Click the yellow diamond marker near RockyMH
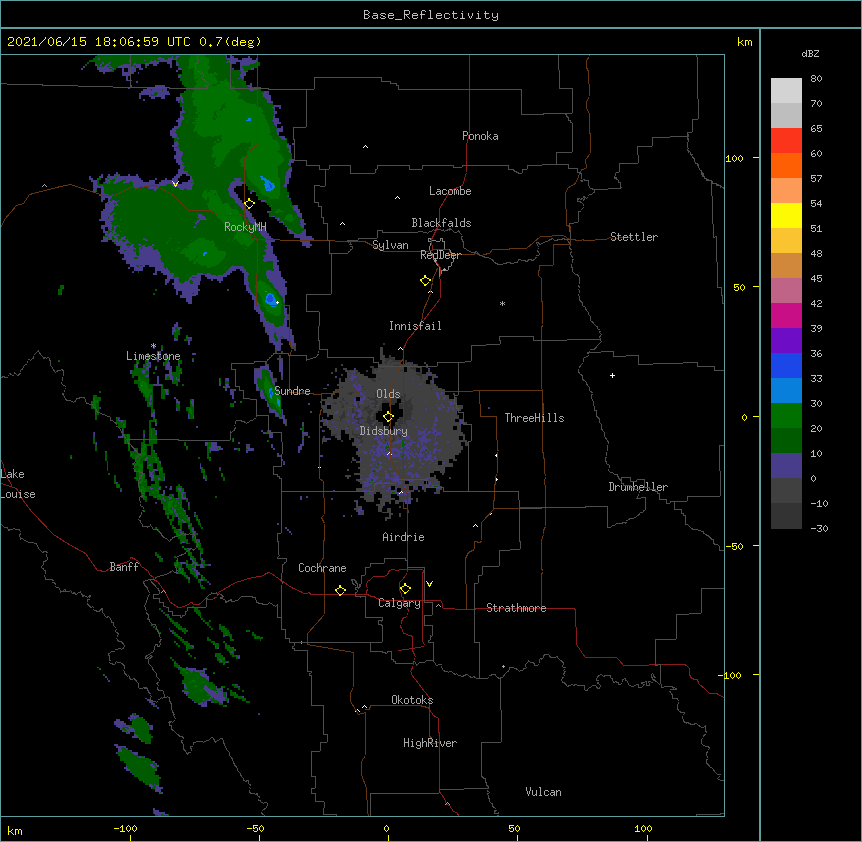 [x=249, y=204]
